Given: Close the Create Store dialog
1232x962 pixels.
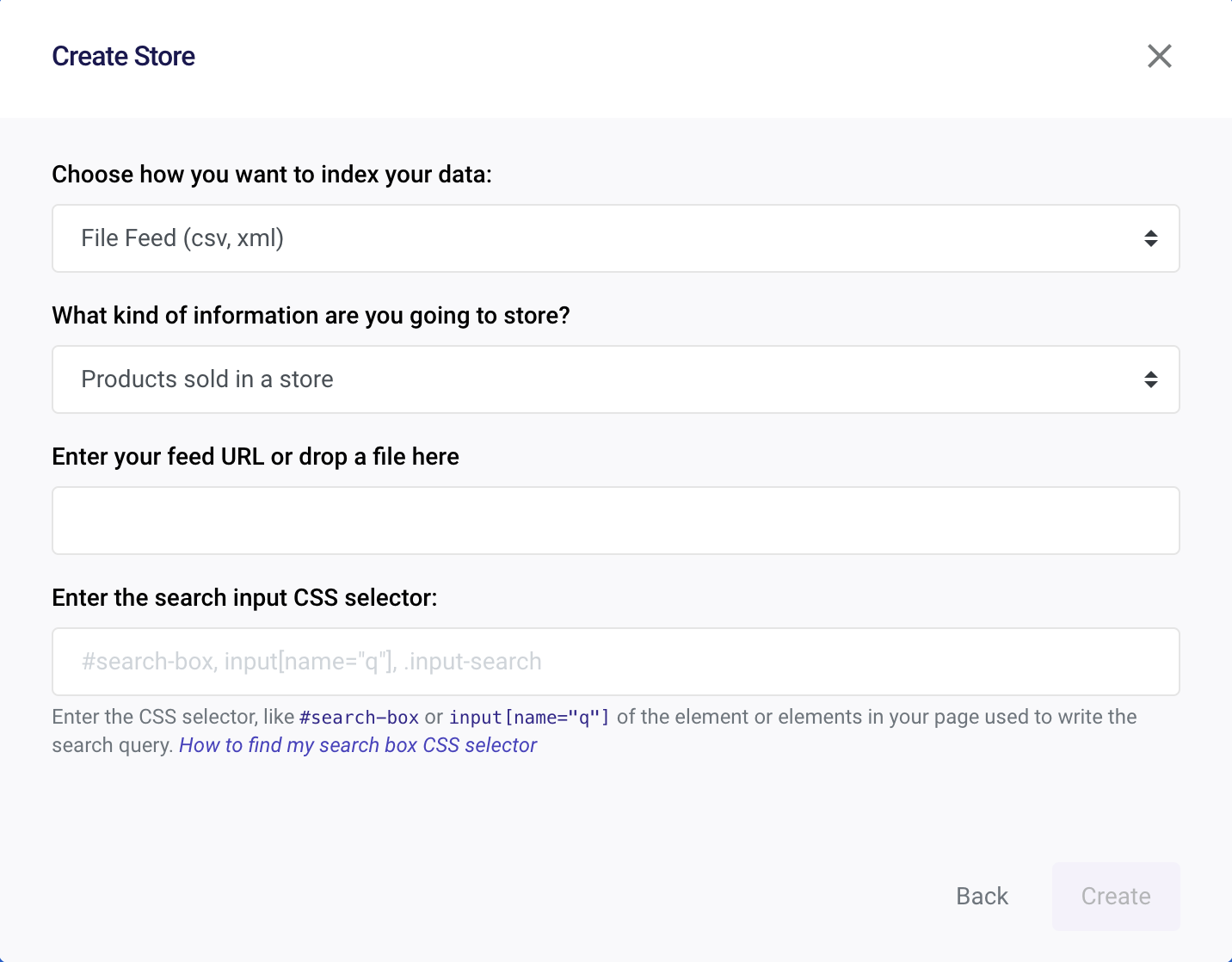Looking at the screenshot, I should (x=1159, y=56).
